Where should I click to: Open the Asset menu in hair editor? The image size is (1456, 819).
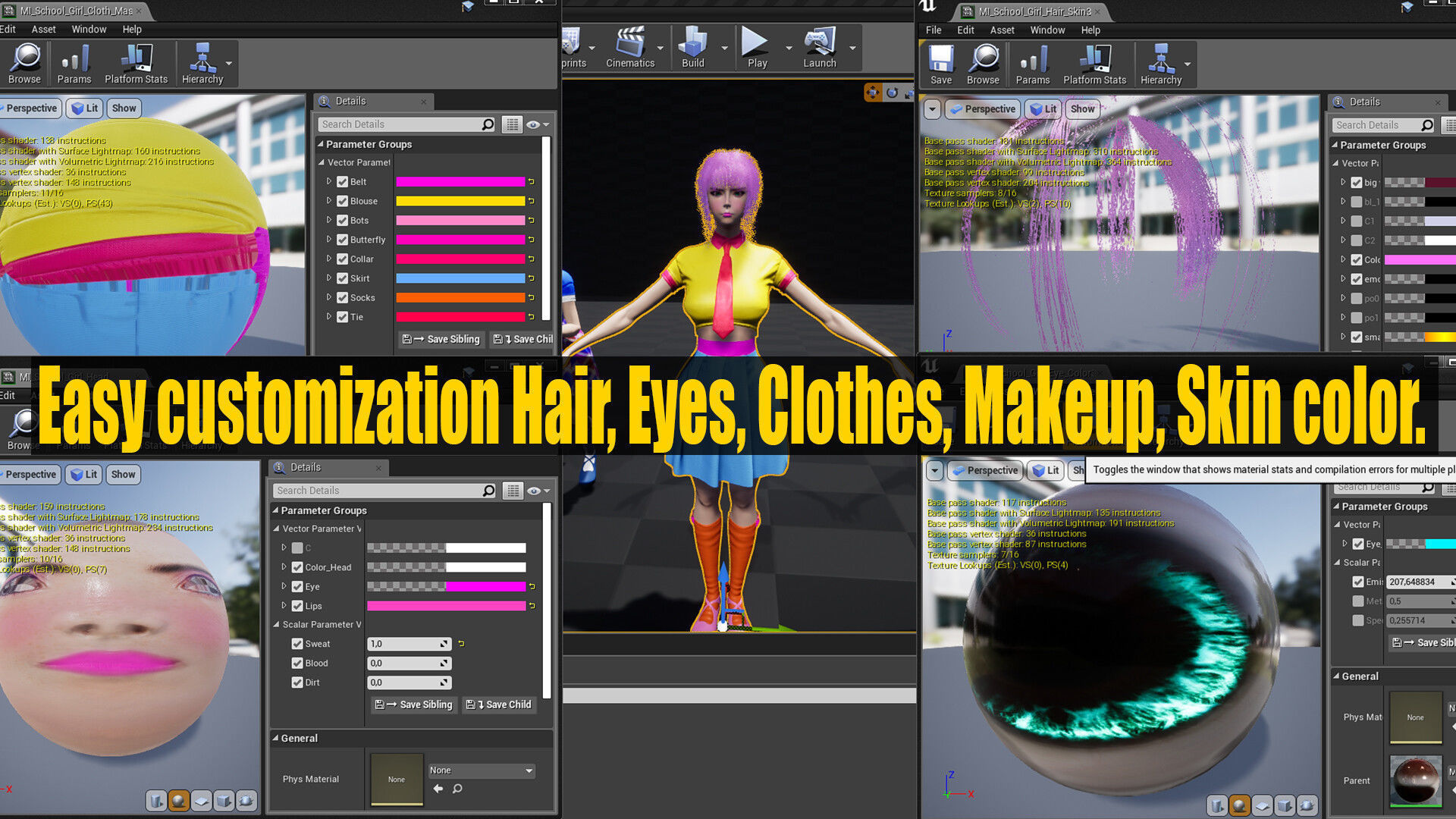1001,30
